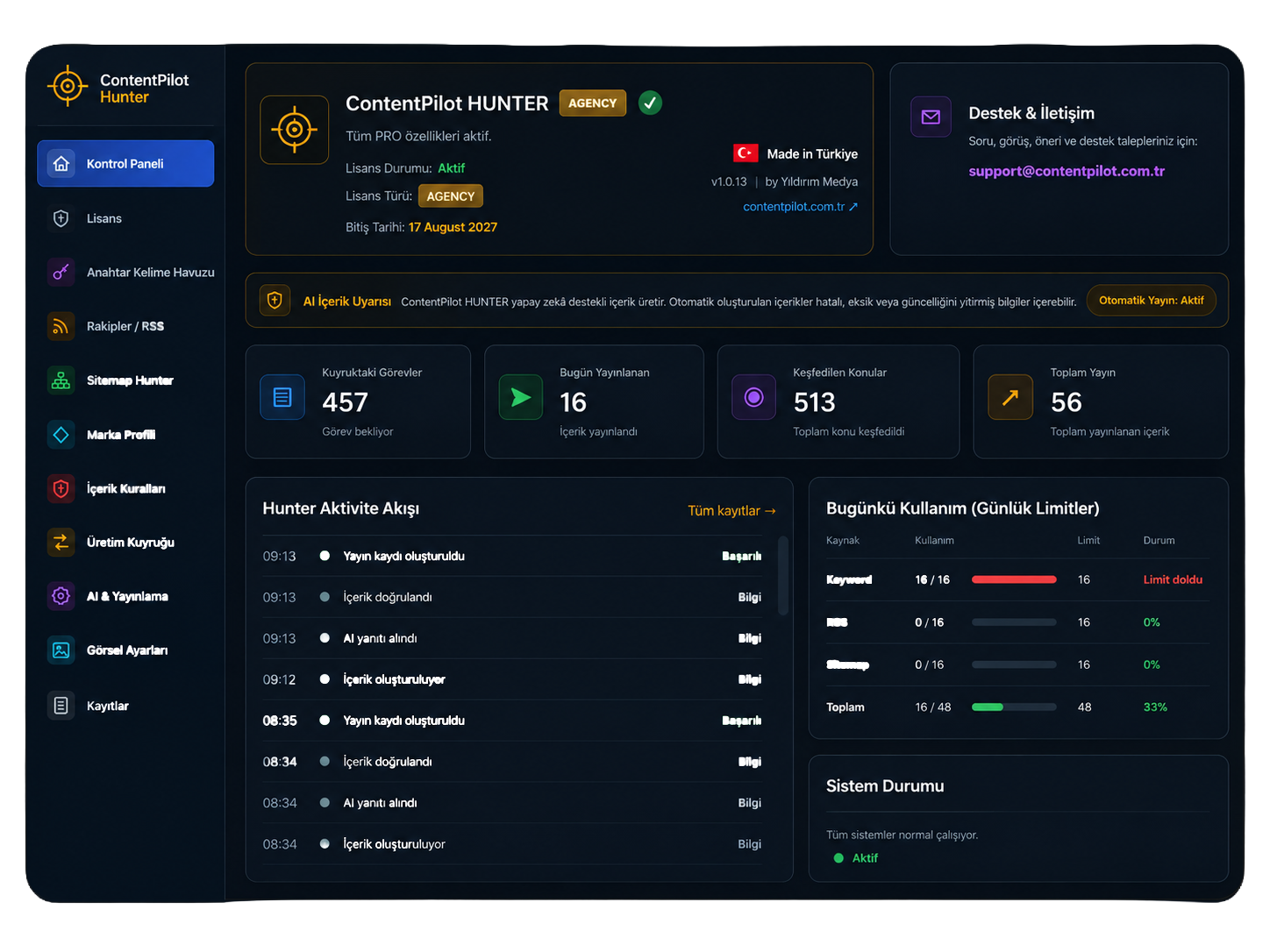Image resolution: width=1270 pixels, height=952 pixels.
Task: Click the home icon beside Kontrol Paneli
Action: pos(61,164)
